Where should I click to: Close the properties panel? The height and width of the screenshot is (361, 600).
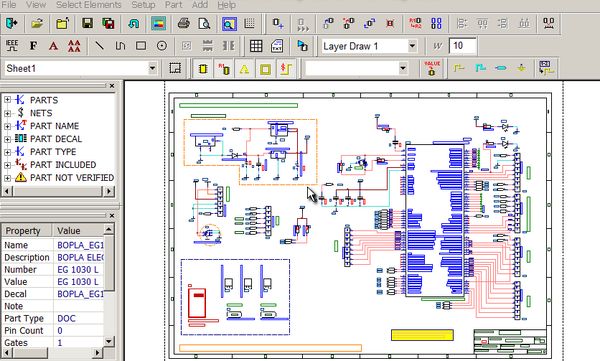[x=112, y=216]
